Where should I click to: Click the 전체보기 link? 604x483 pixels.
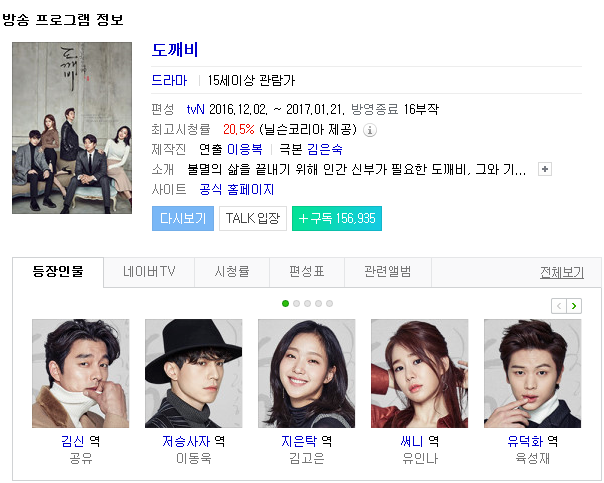(562, 273)
